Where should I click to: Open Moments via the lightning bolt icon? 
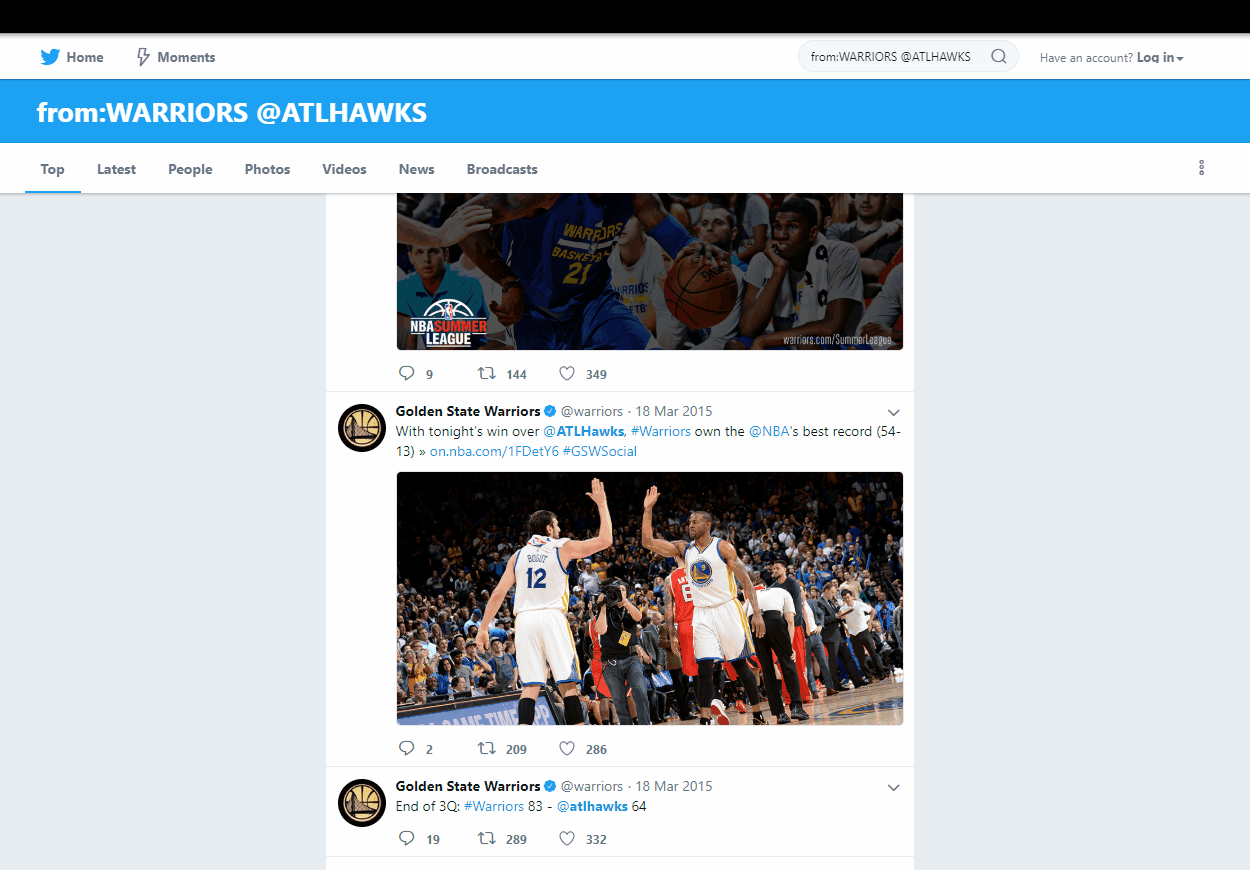(x=143, y=57)
